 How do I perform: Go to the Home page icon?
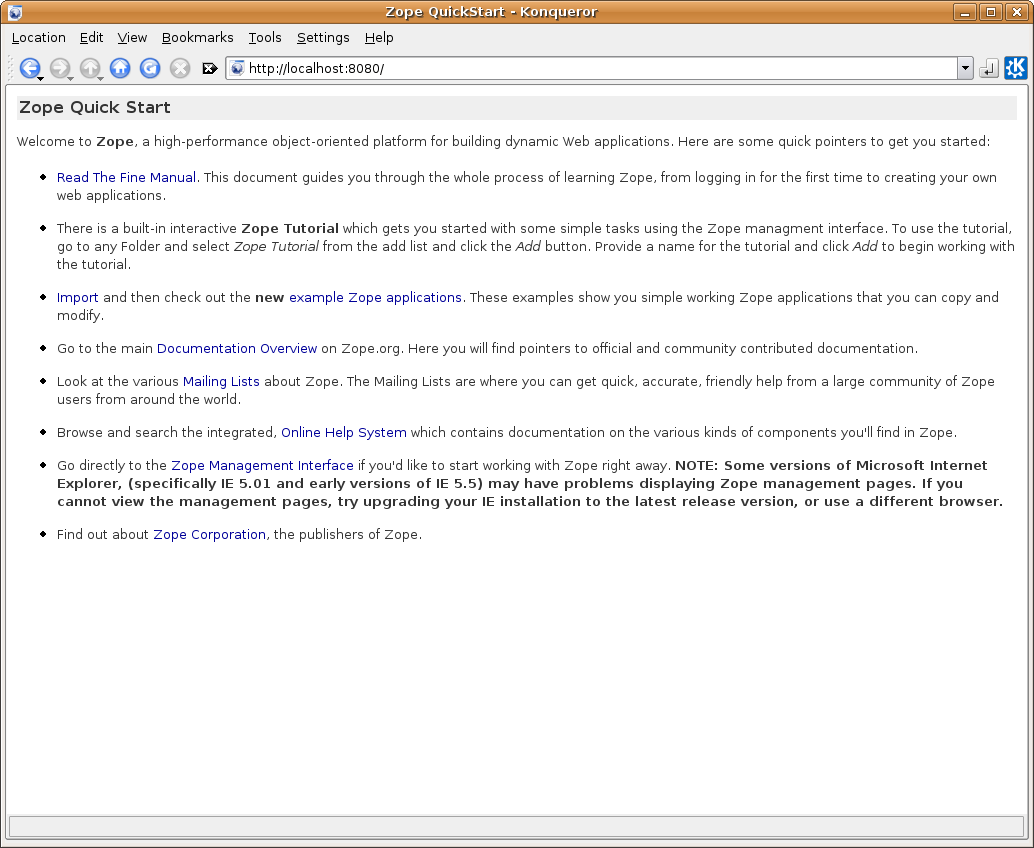120,68
